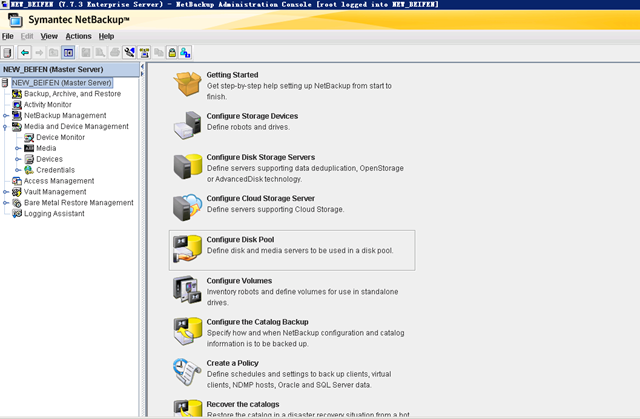Expand the Devices tree node

[18, 159]
